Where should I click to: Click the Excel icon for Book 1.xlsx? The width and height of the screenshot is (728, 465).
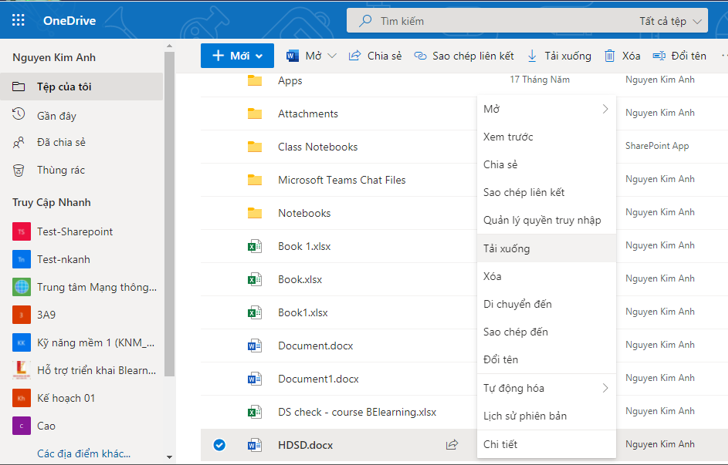(x=254, y=246)
